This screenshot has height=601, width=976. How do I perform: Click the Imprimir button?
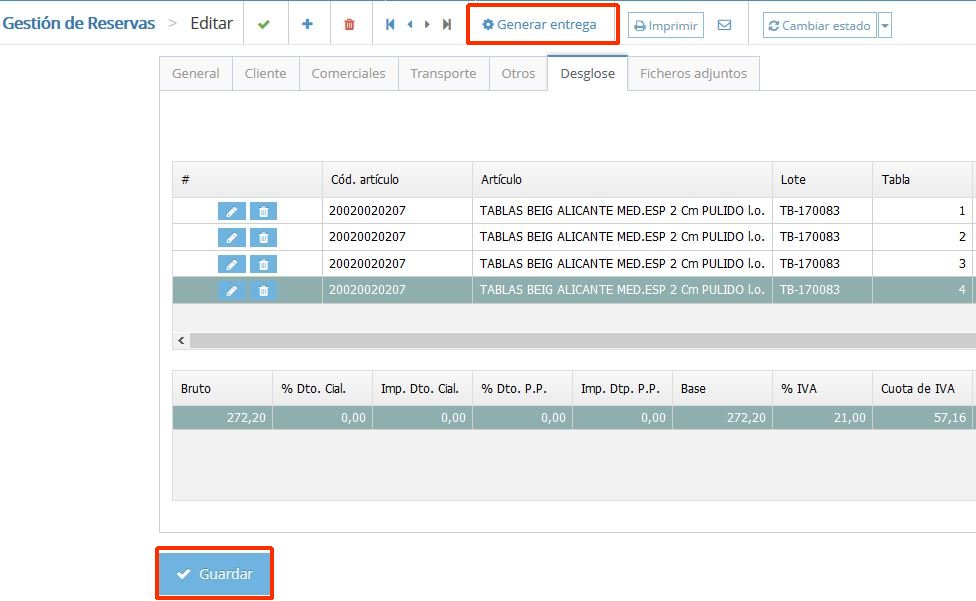(x=665, y=26)
